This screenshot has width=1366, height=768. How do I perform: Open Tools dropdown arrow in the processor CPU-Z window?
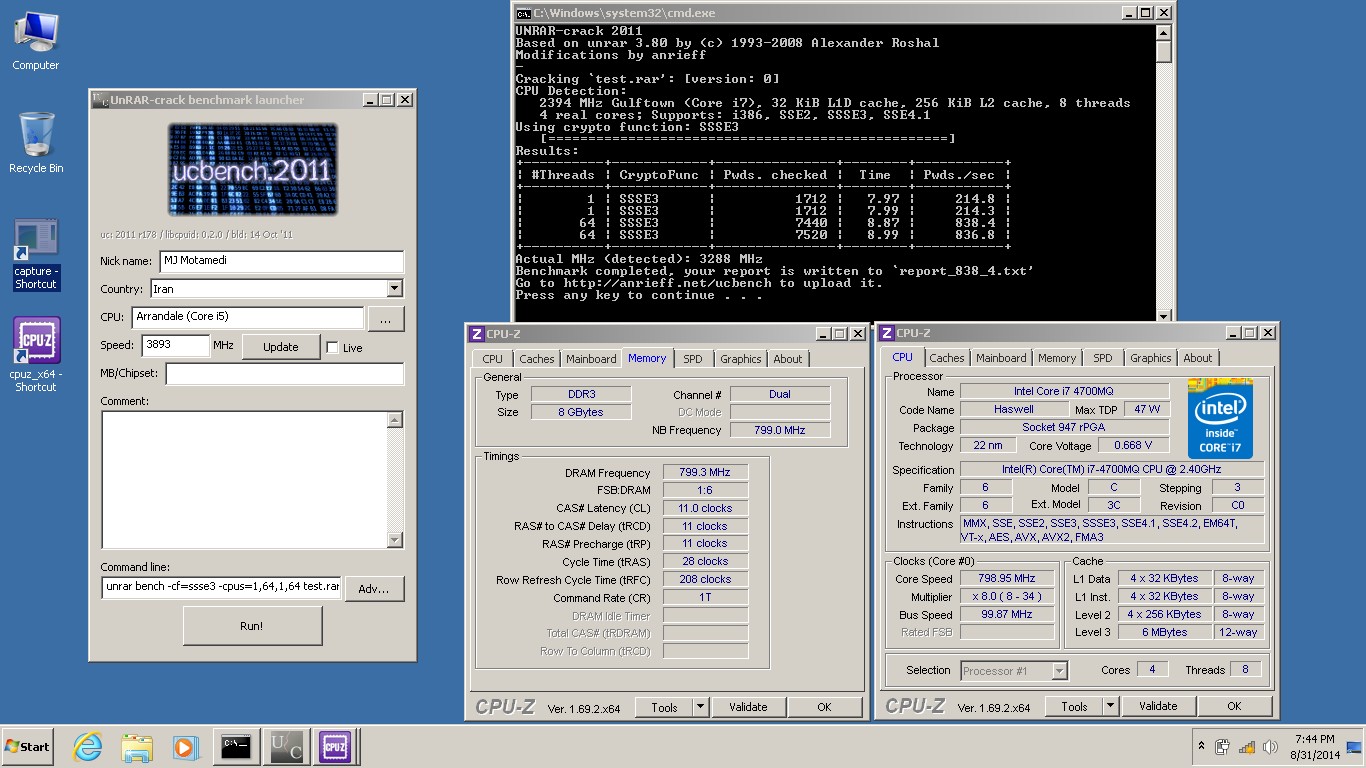1110,707
